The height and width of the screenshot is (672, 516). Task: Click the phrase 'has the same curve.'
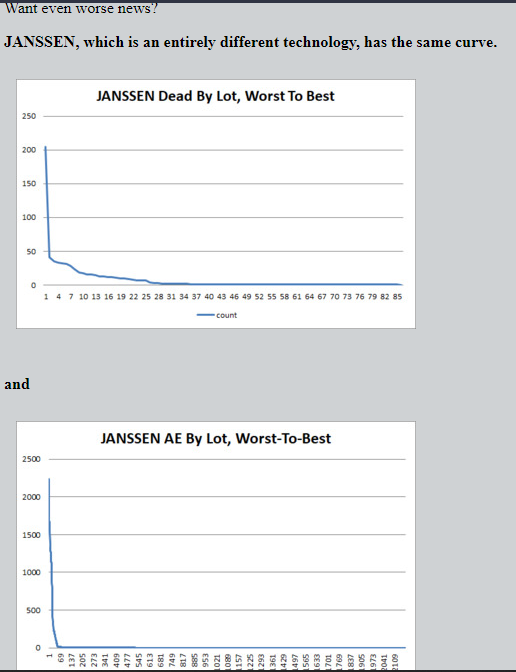(431, 42)
